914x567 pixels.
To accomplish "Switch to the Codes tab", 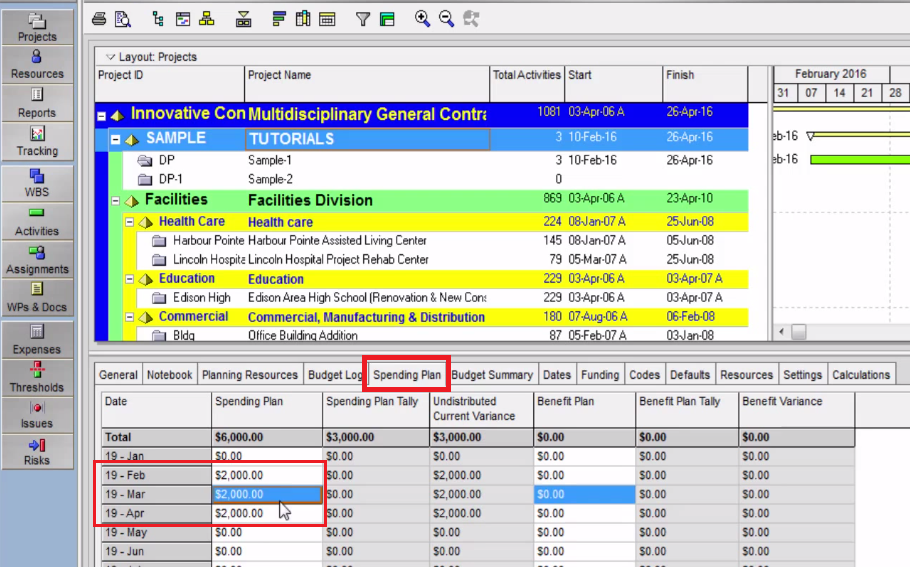I will [x=644, y=375].
